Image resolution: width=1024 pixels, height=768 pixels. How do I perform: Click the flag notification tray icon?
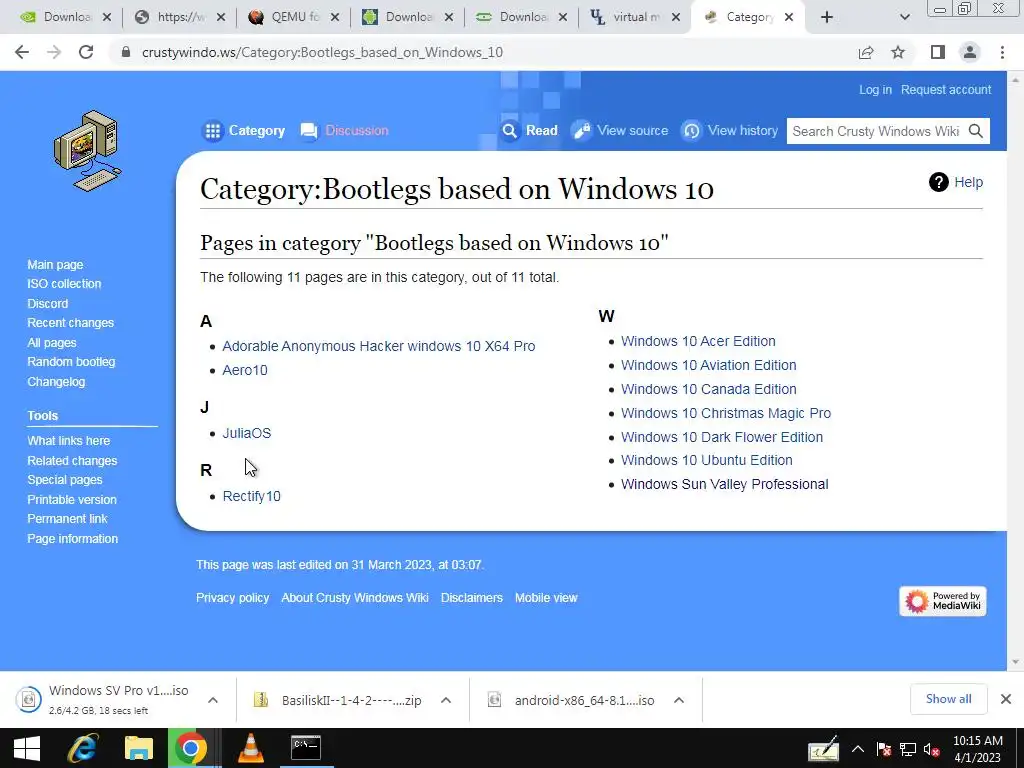point(884,750)
